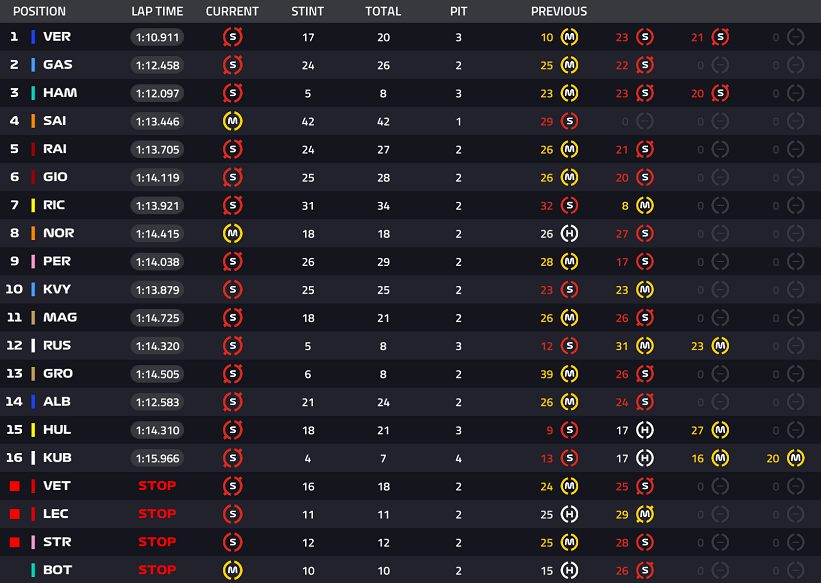Click VER's 1:10.911 lap time pill
This screenshot has height=583, width=821.
(157, 37)
